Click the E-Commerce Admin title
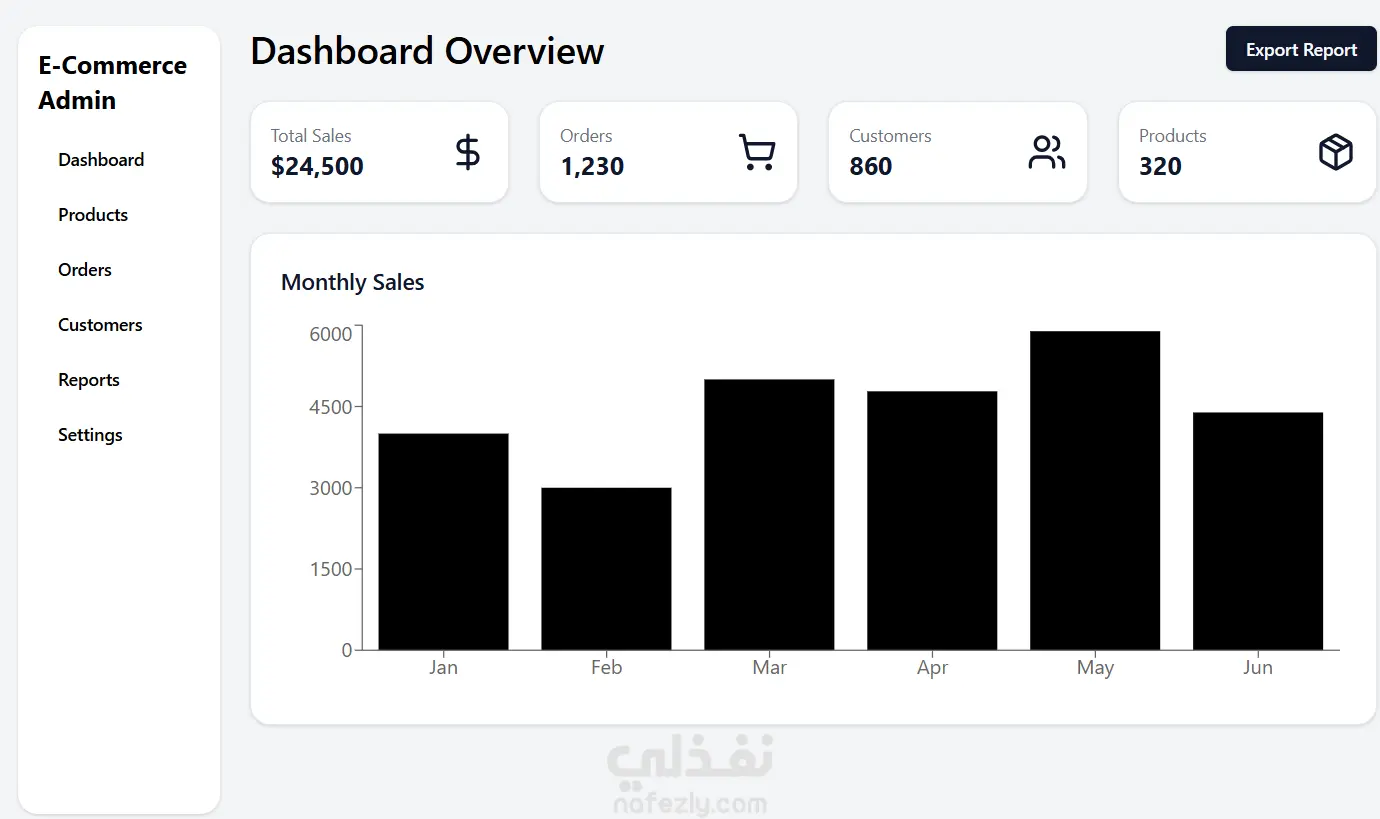 (x=112, y=83)
